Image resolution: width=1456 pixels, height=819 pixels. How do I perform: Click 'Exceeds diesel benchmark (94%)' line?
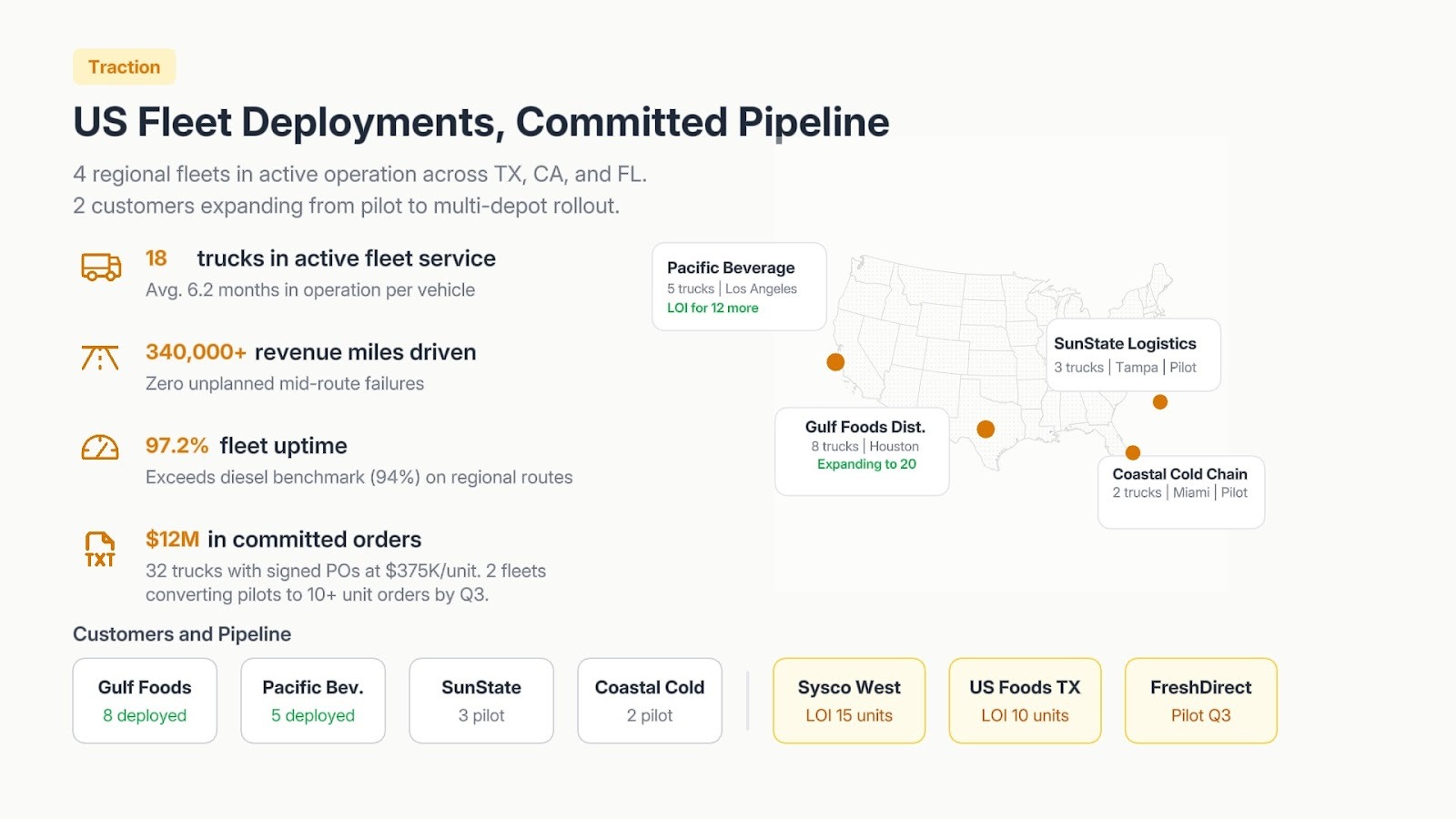[359, 478]
